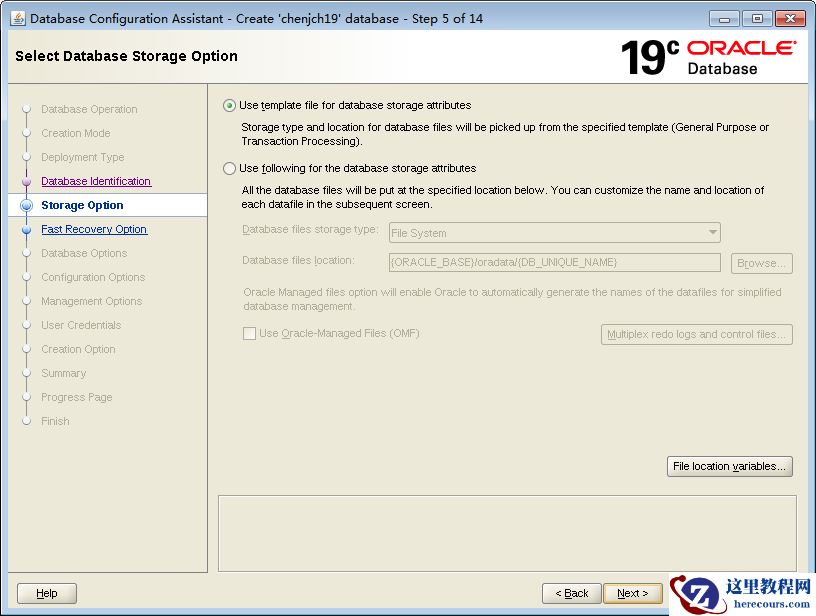Open Database Identification step link
Viewport: 816px width, 616px height.
tap(96, 181)
